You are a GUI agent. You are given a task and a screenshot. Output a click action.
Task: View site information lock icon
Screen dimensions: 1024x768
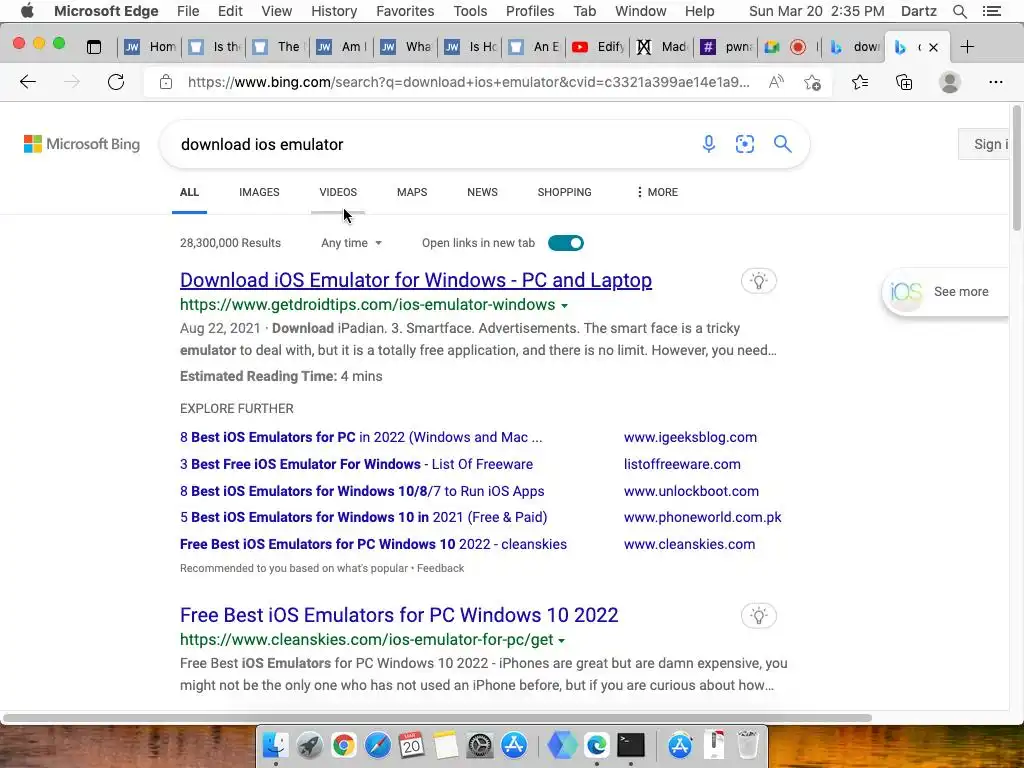[166, 82]
